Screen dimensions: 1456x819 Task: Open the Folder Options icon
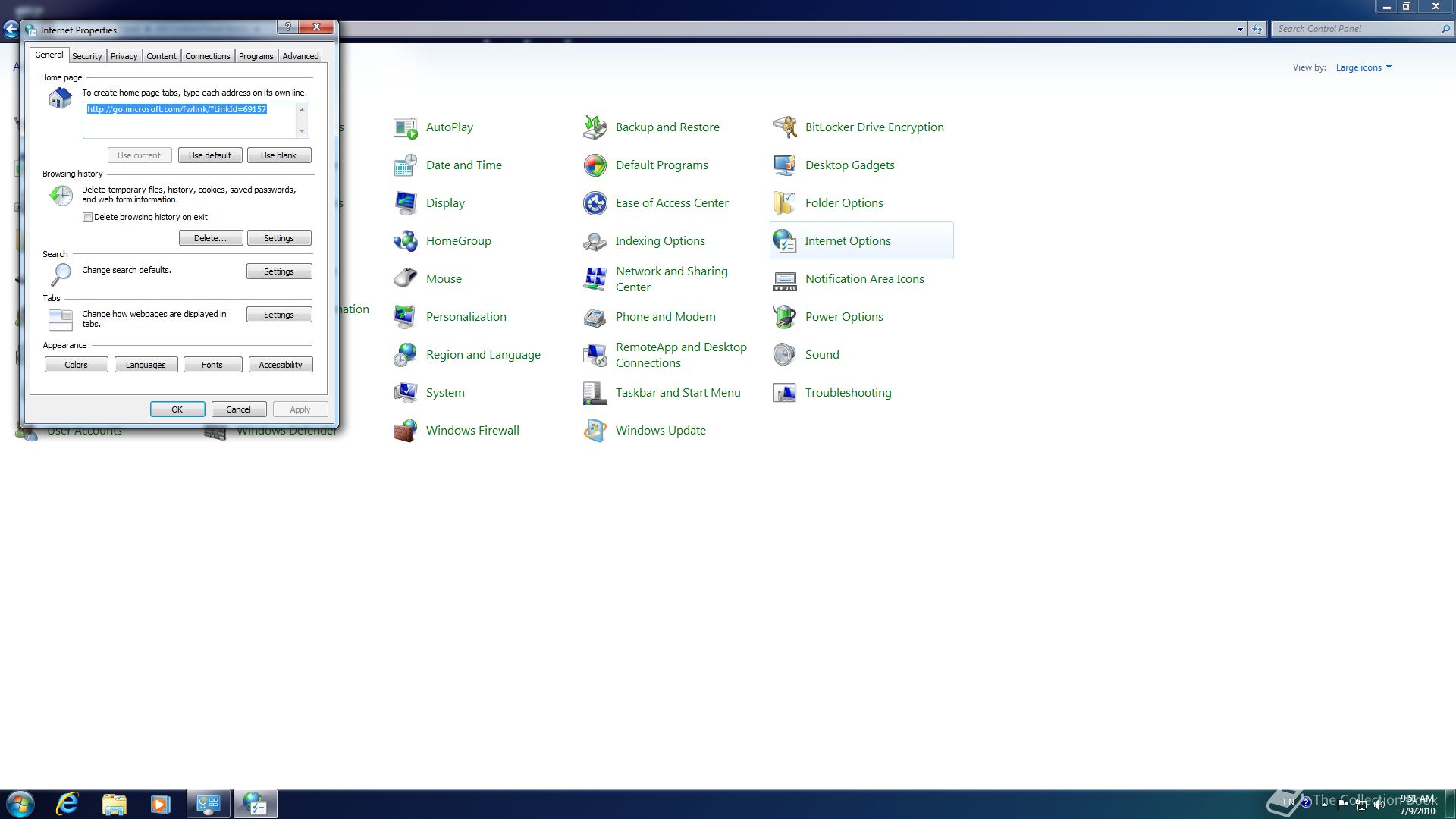point(785,203)
